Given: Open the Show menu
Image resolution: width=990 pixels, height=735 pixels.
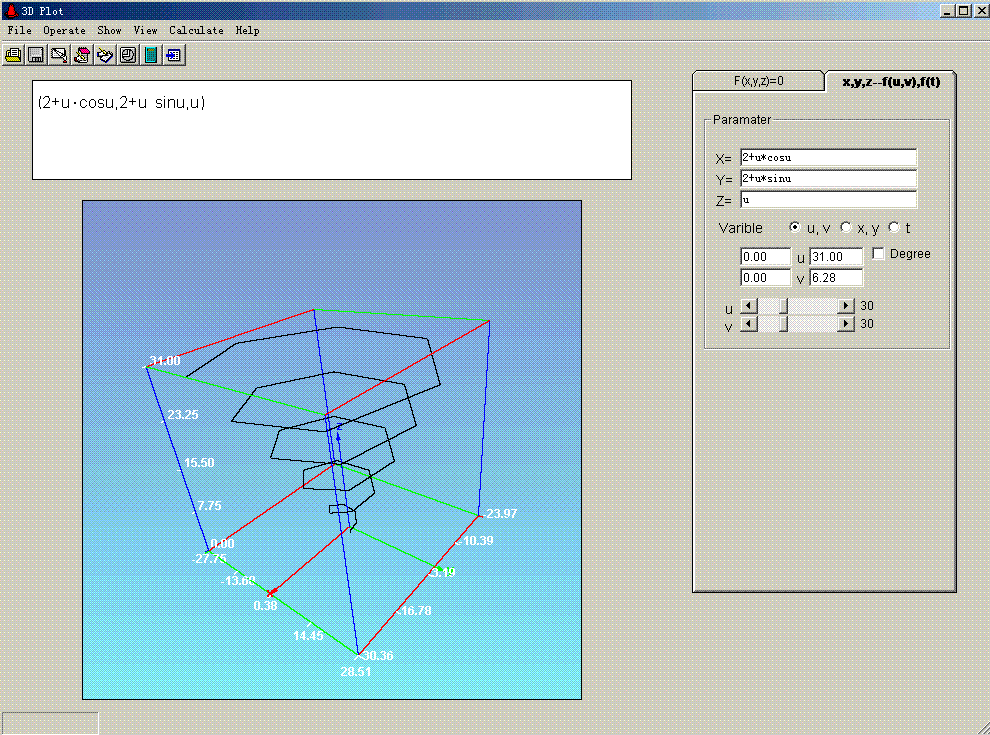Looking at the screenshot, I should [x=109, y=30].
